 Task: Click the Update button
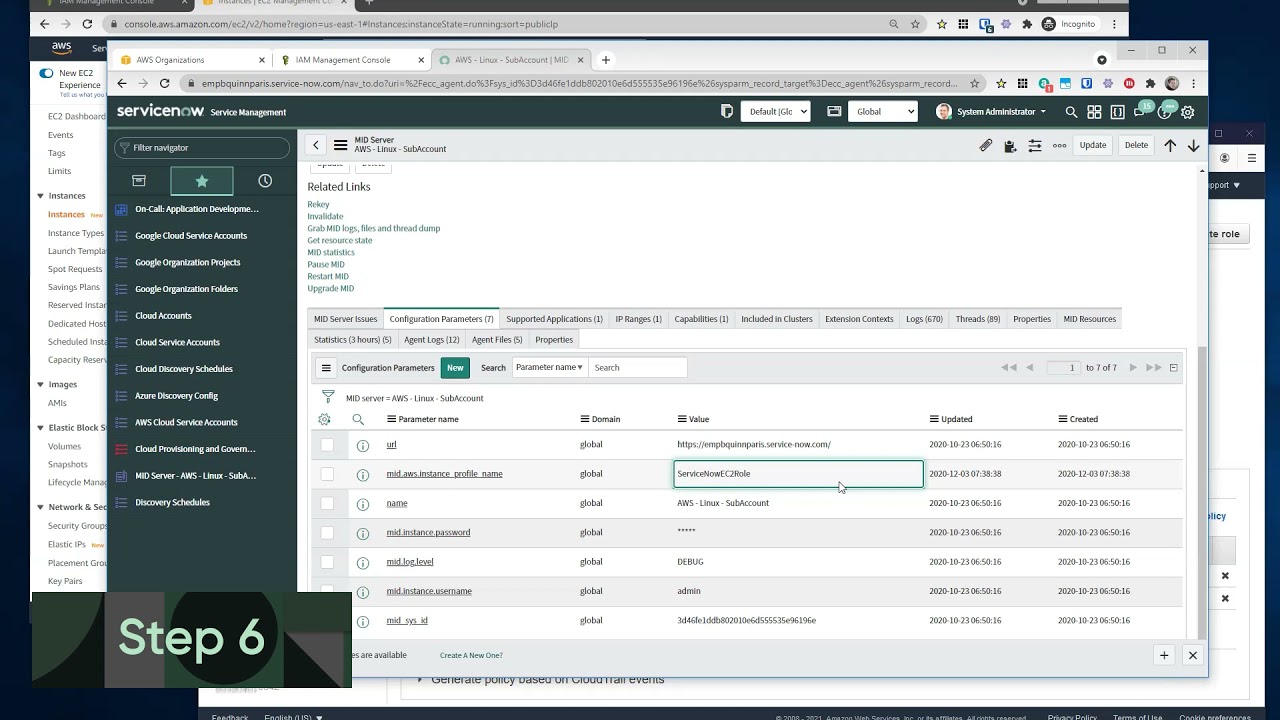coord(1093,145)
